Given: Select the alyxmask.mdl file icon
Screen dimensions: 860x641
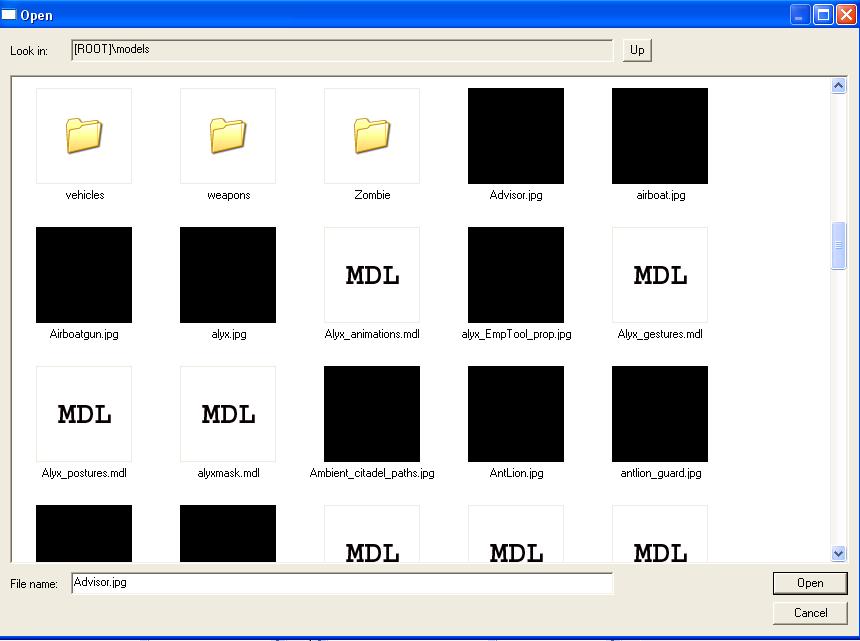Looking at the screenshot, I should [x=228, y=414].
